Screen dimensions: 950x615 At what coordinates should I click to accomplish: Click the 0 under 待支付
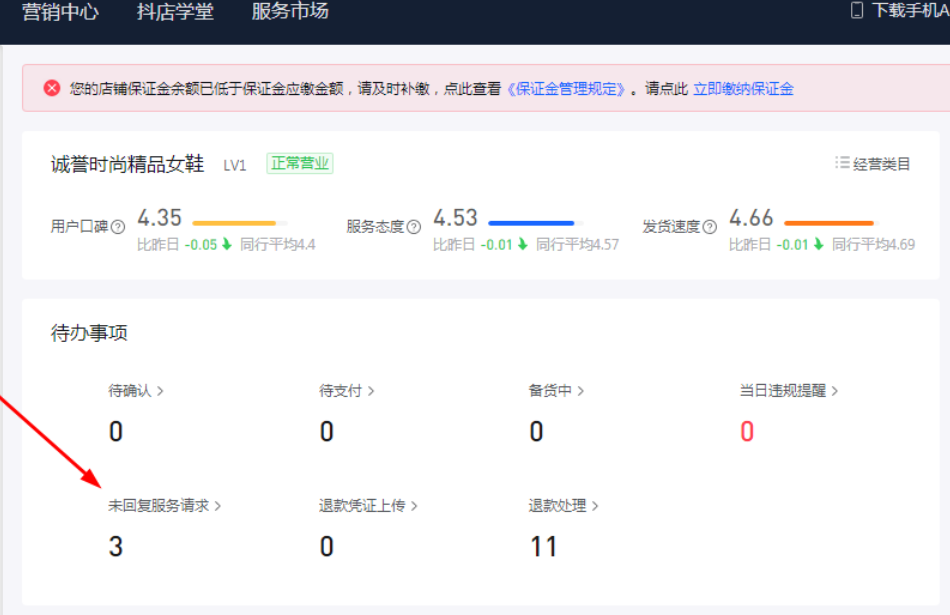coord(327,431)
